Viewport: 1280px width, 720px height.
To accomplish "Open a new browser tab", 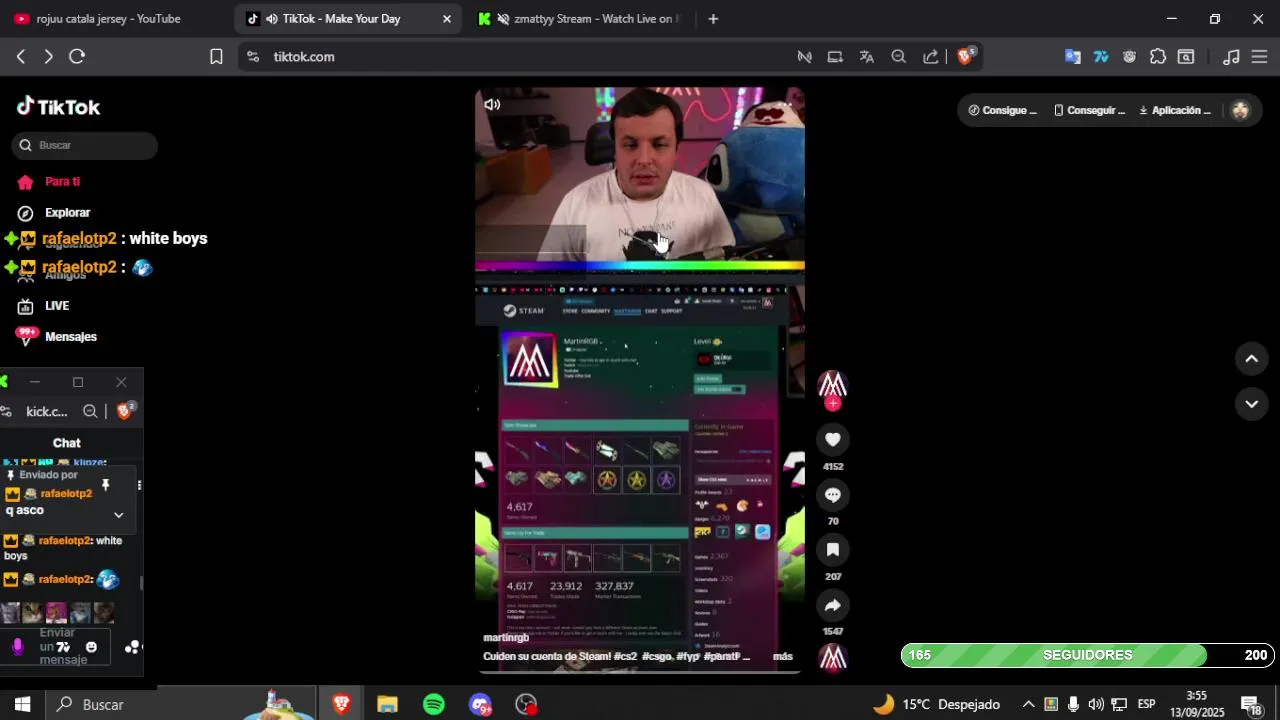I will (713, 19).
